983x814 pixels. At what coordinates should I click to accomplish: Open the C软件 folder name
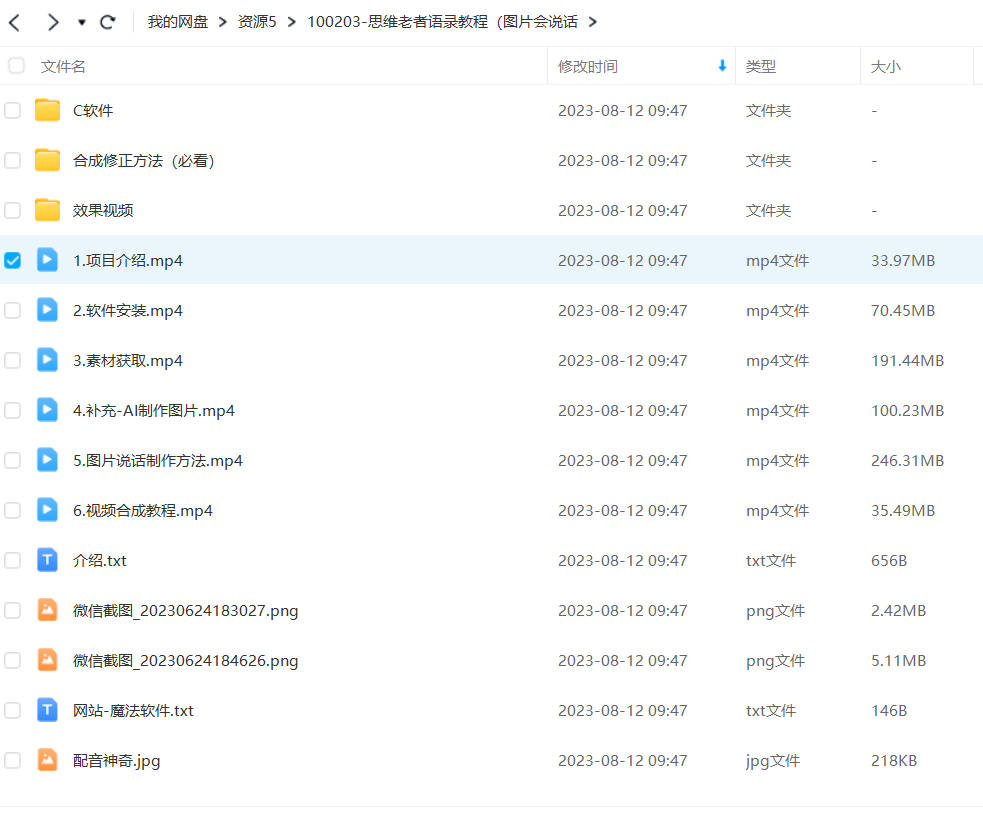93,110
